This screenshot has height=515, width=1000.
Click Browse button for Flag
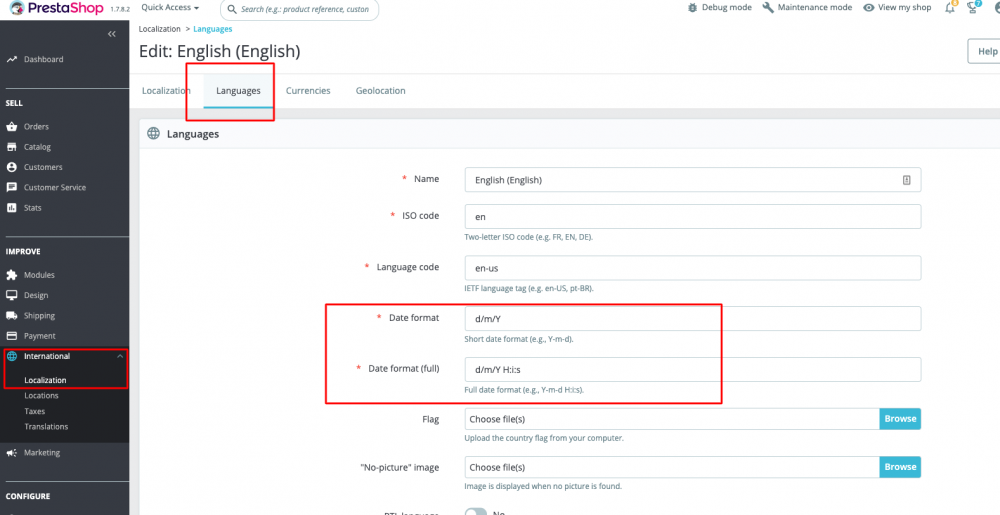pyautogui.click(x=900, y=419)
